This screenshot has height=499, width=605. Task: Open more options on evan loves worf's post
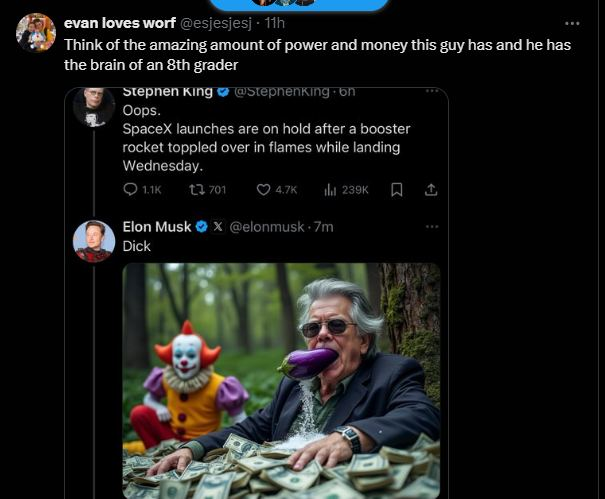[572, 23]
